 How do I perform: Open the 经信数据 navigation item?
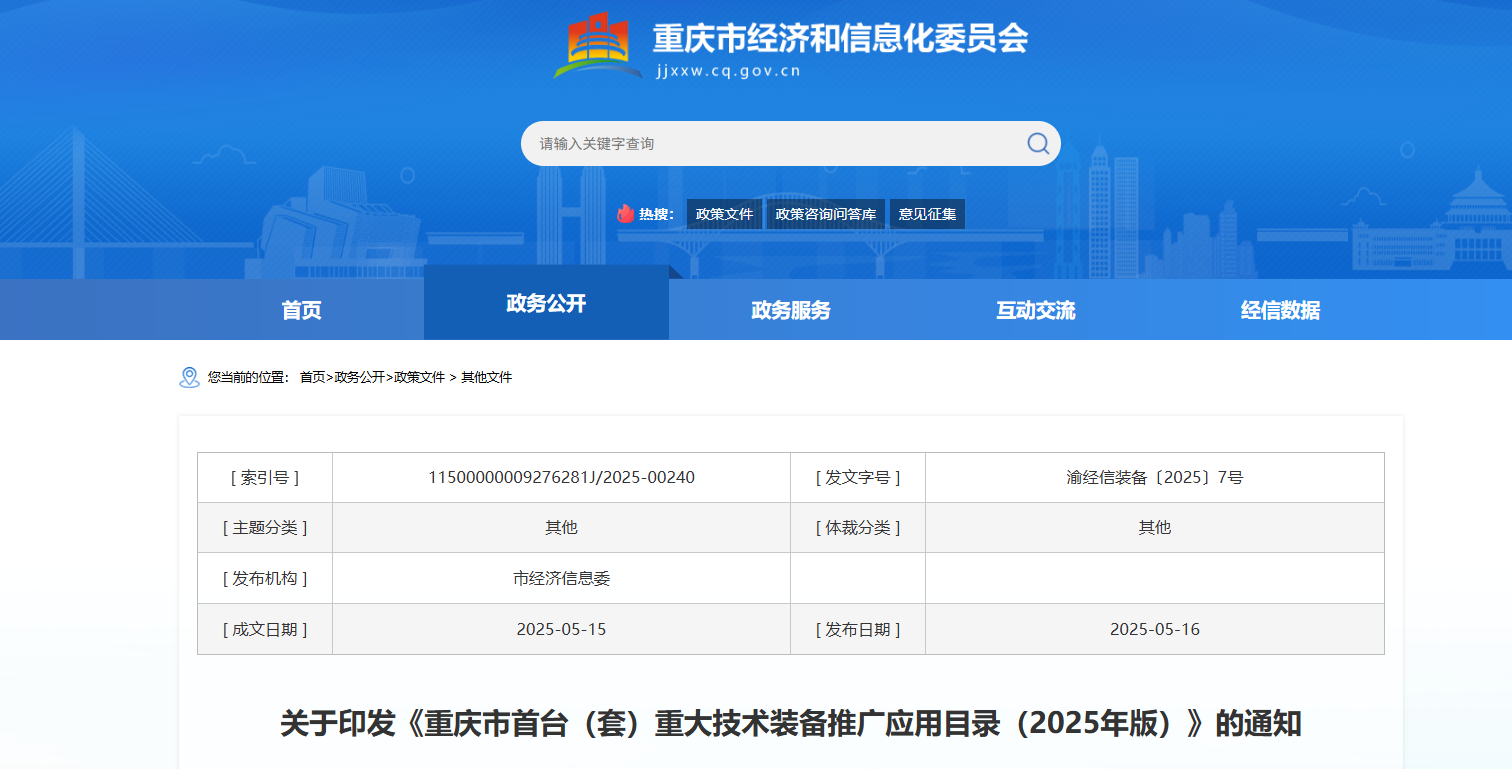[x=1280, y=310]
